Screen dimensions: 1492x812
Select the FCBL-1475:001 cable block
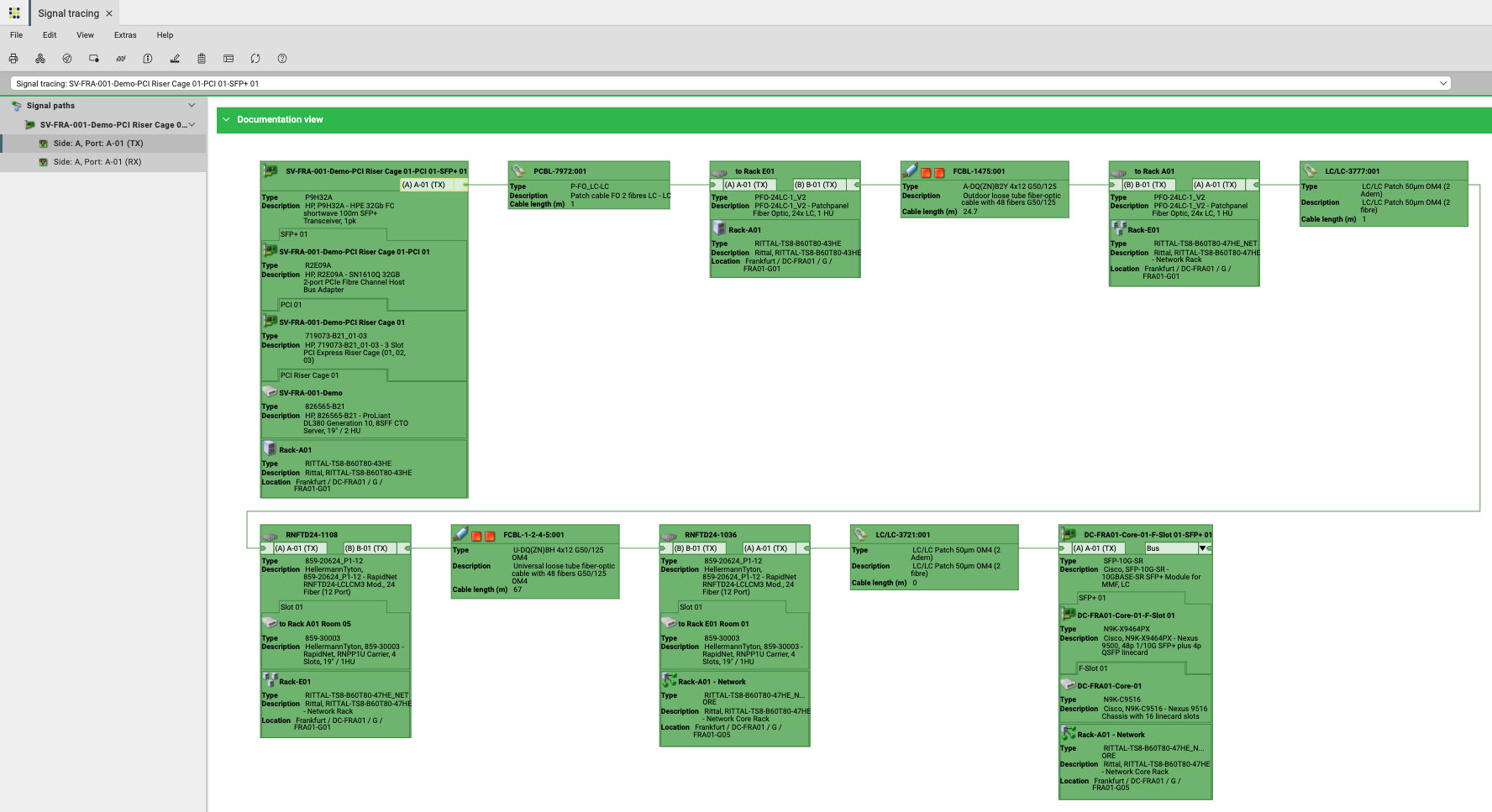click(x=984, y=190)
